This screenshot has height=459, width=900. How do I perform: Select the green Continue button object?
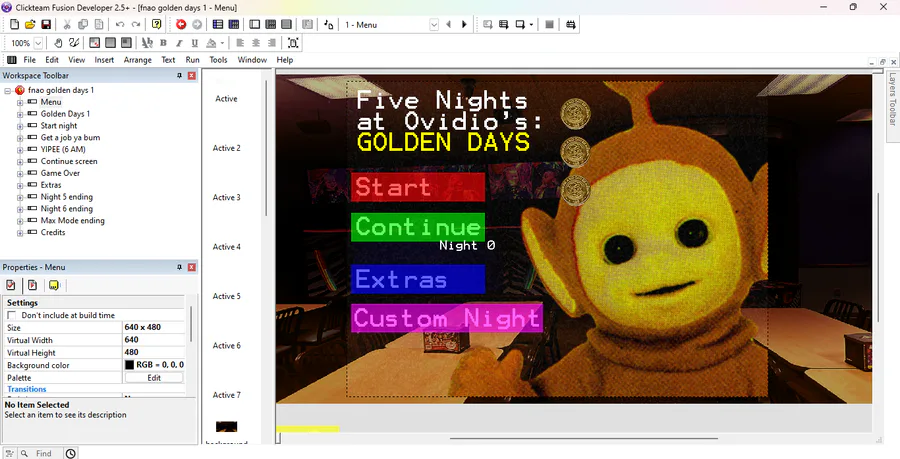[x=418, y=227]
